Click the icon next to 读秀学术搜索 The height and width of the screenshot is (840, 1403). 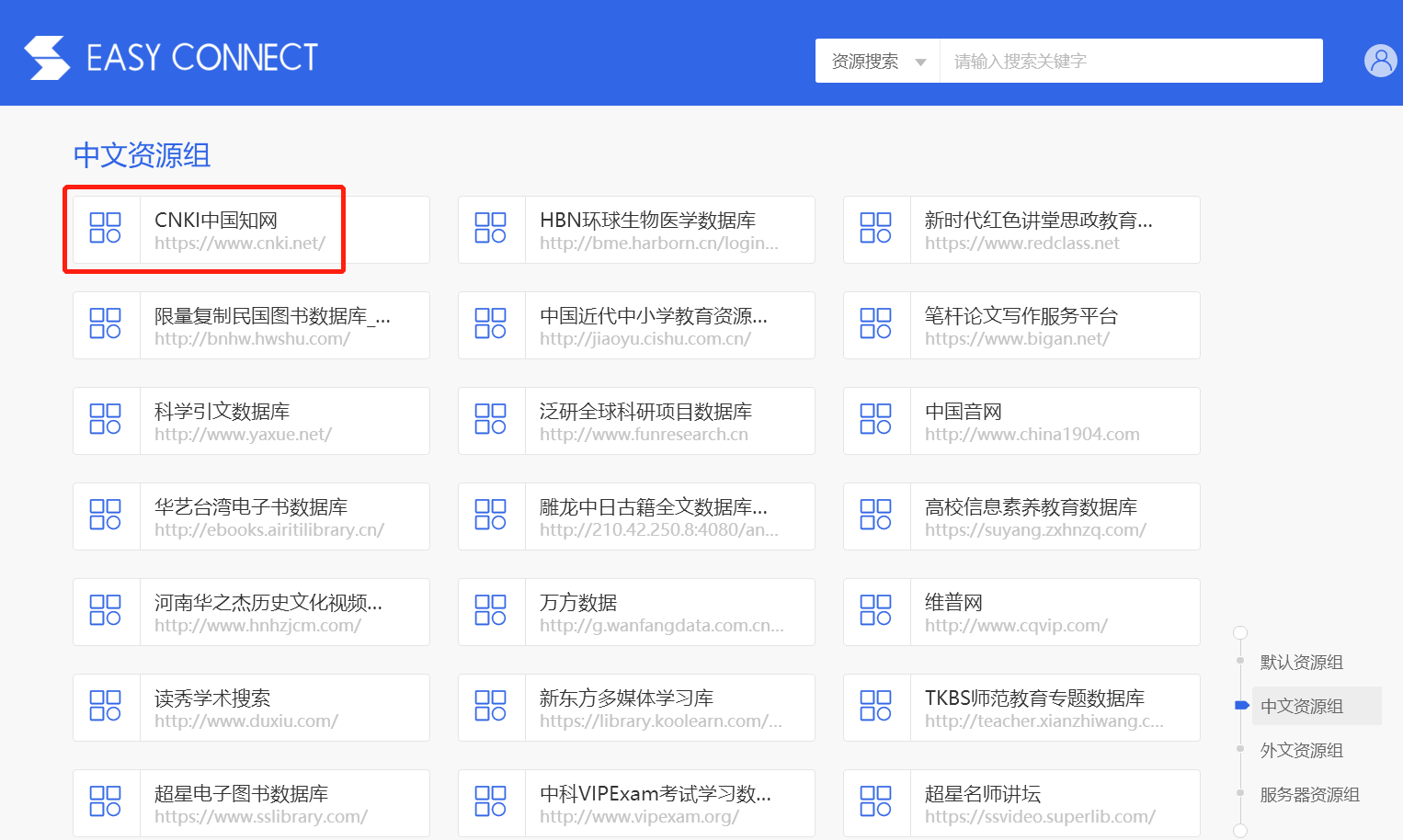(106, 706)
